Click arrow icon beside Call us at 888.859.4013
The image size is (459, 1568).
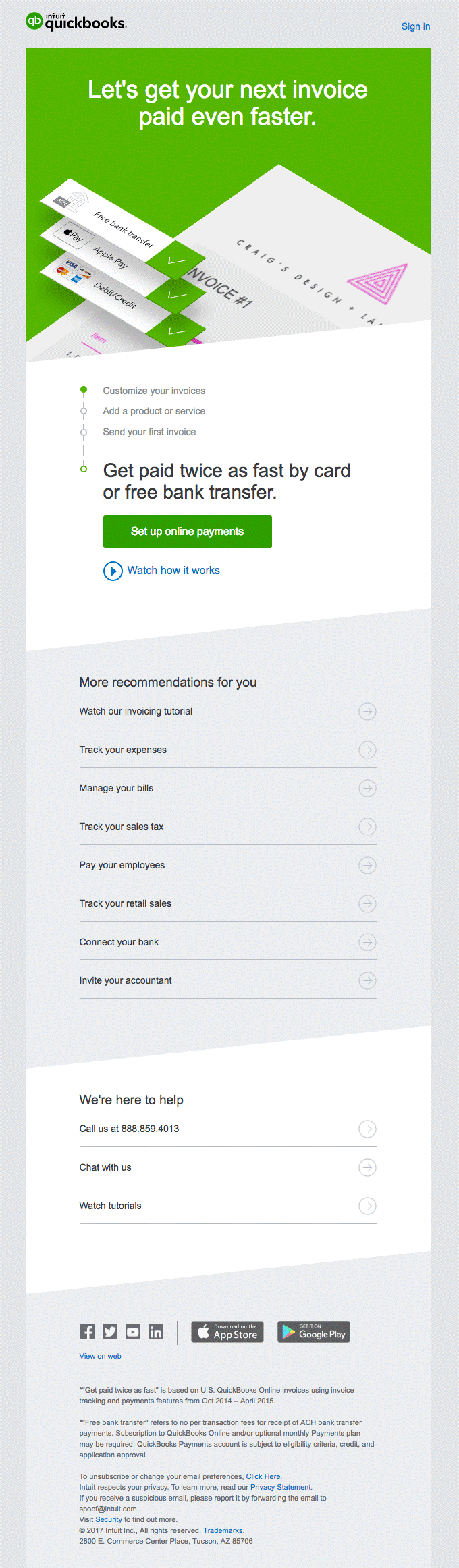point(367,1129)
